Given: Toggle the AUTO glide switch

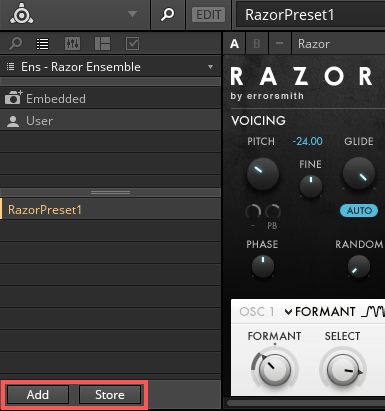Looking at the screenshot, I should (x=359, y=210).
